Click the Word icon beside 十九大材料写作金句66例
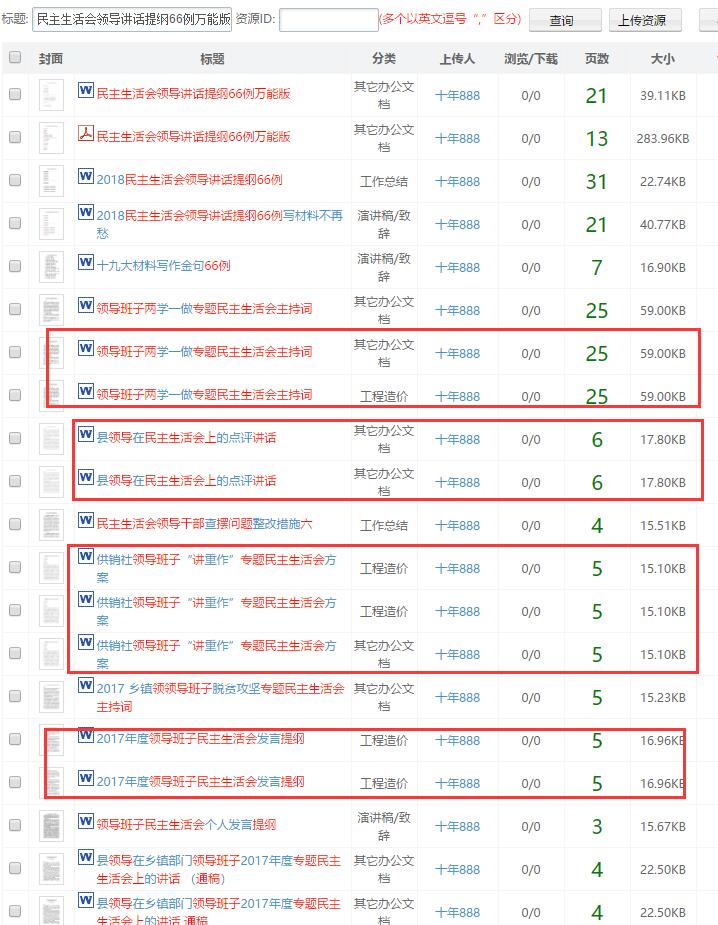 pyautogui.click(x=86, y=265)
